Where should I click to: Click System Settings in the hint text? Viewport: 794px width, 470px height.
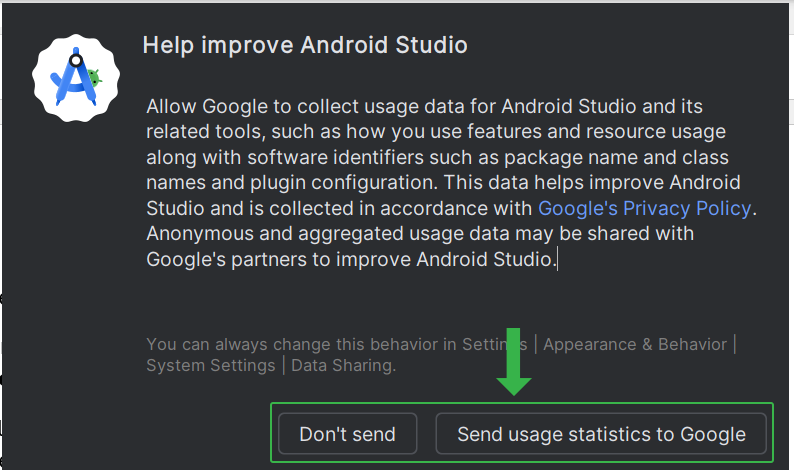pos(211,365)
